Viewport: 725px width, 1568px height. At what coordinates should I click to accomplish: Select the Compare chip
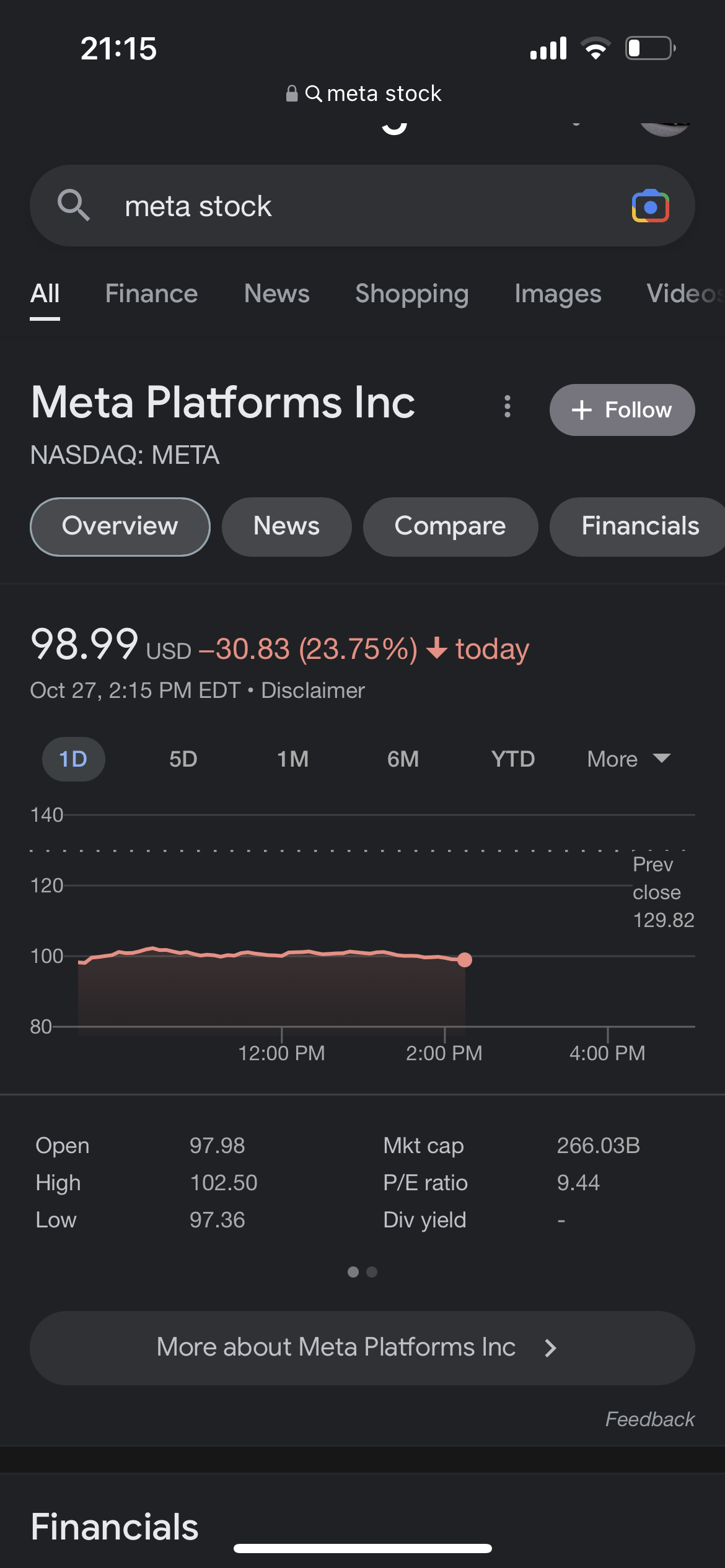click(x=450, y=526)
